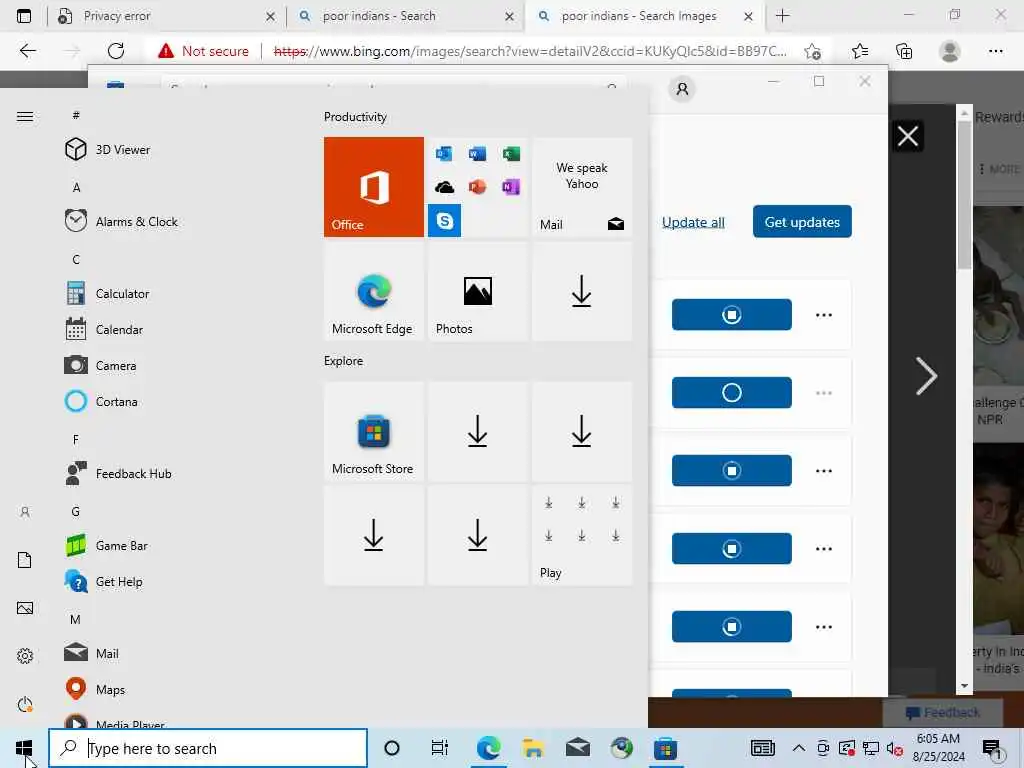Click the Windows Start button

click(x=24, y=748)
